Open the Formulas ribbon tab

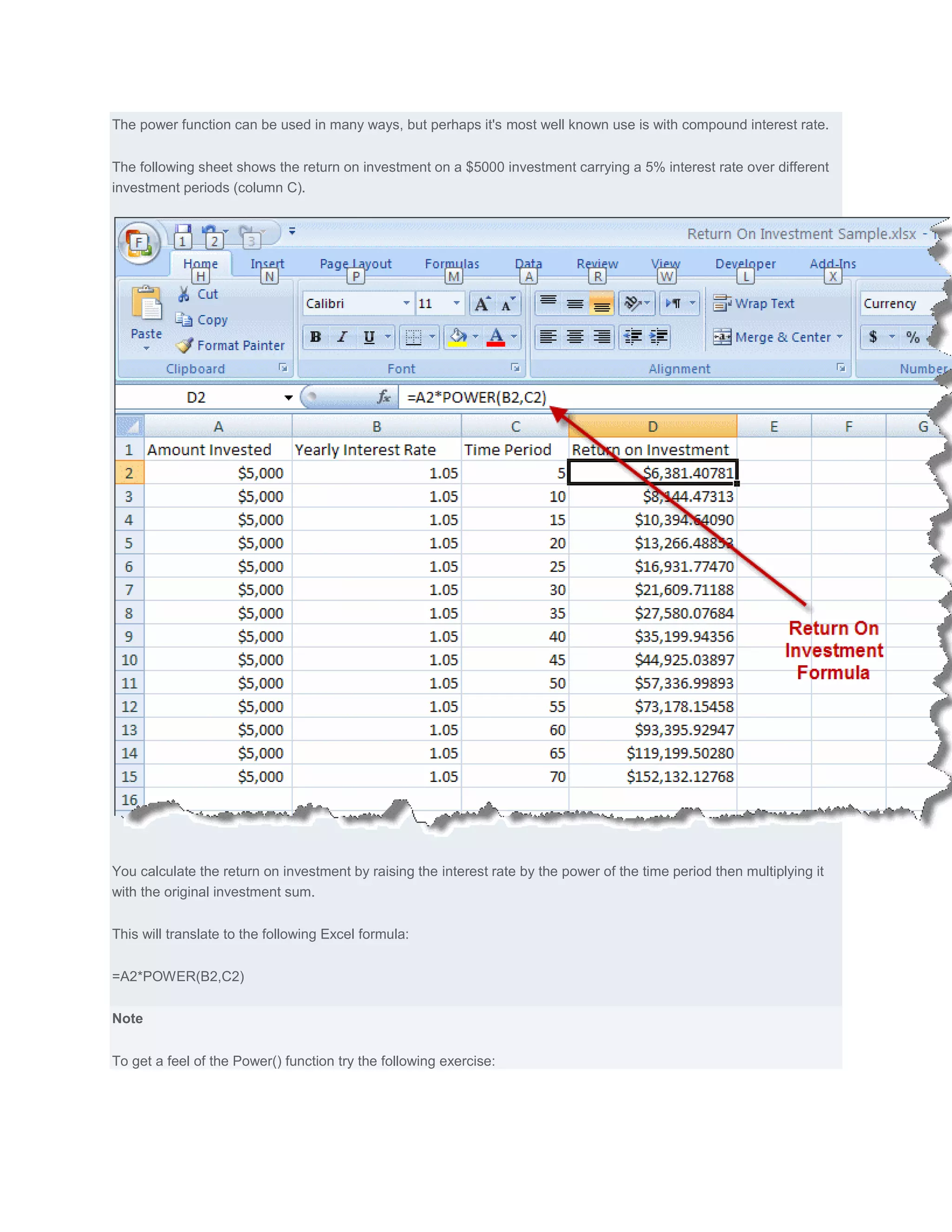pyautogui.click(x=452, y=264)
